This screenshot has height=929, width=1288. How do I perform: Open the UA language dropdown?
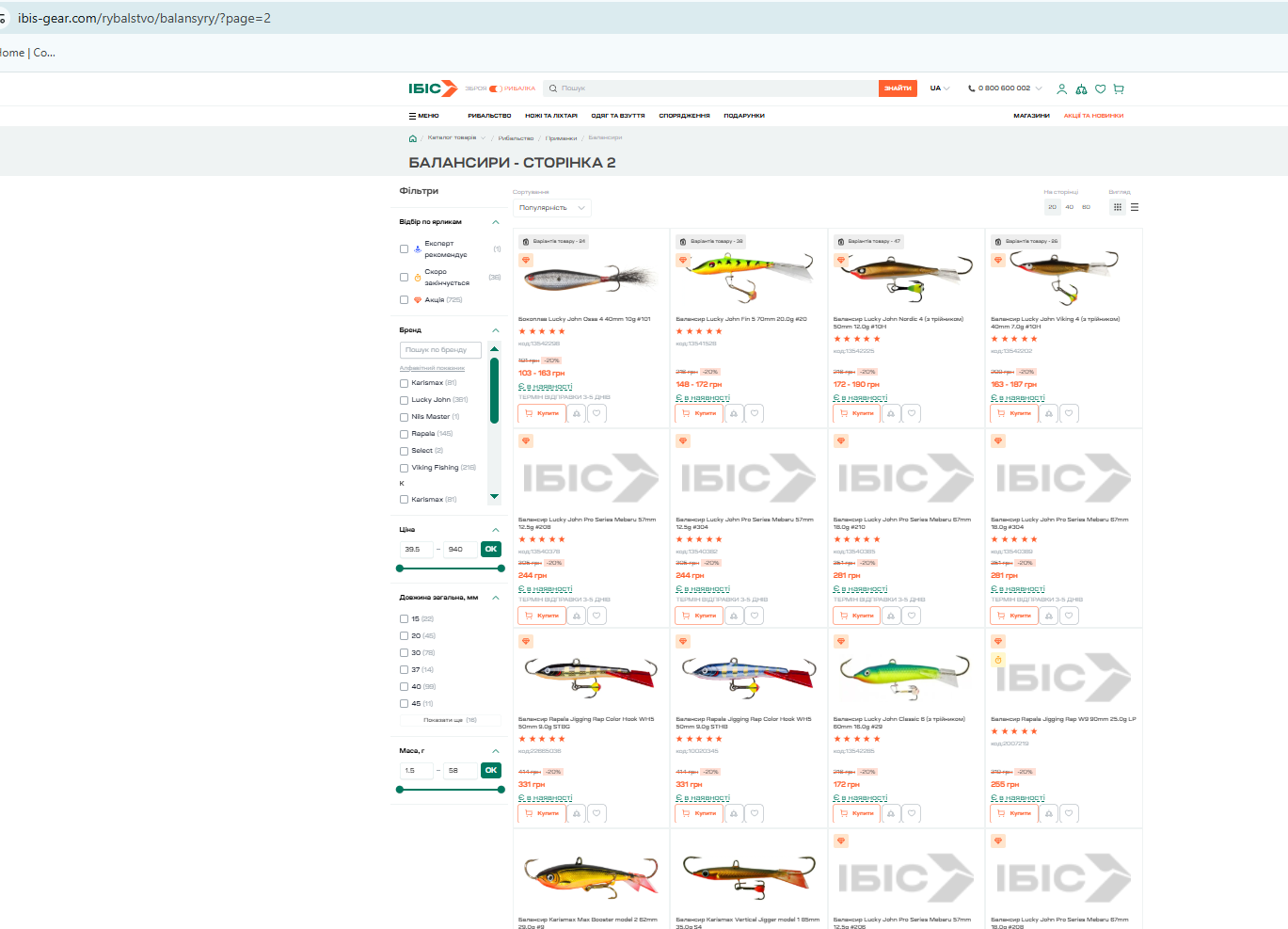click(x=940, y=88)
